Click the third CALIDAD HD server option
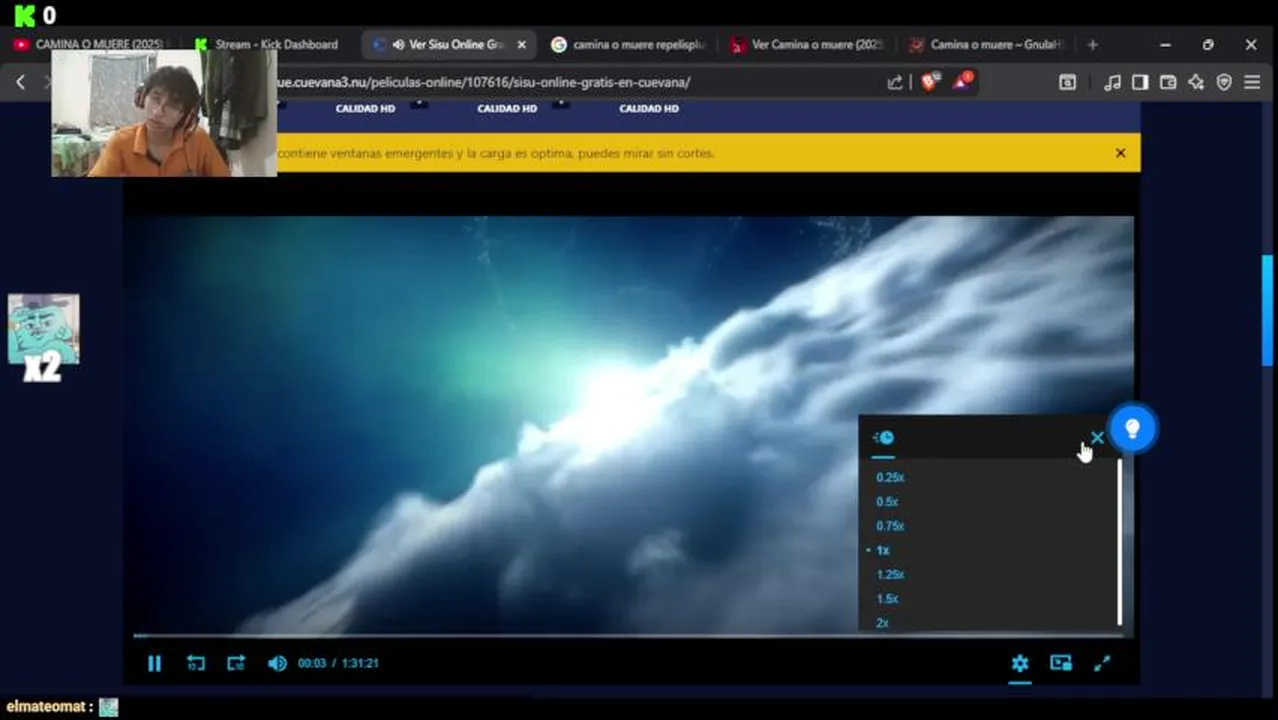Screen dimensions: 1278x720 pyautogui.click(x=649, y=108)
